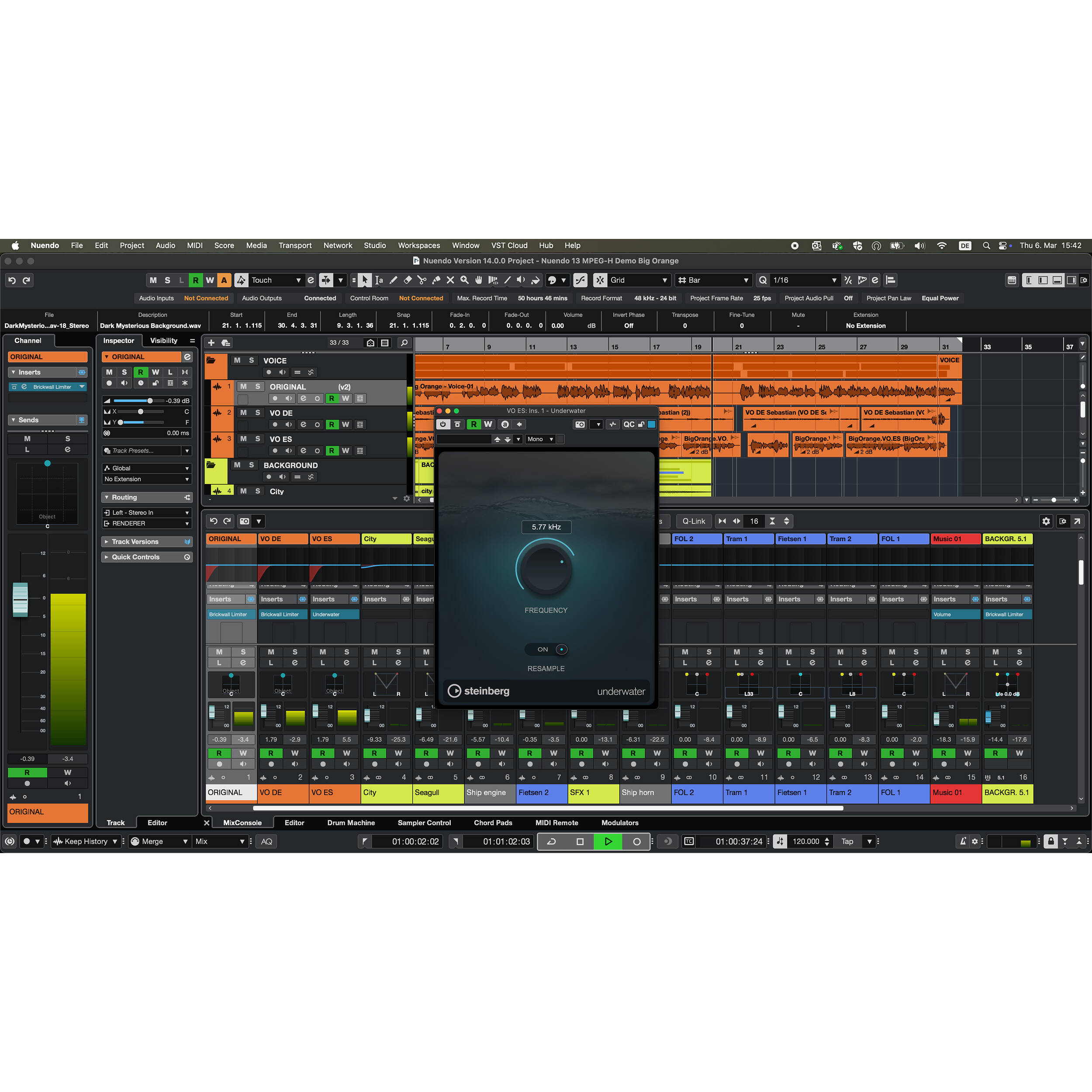Mute the VO DE track
This screenshot has height=1092, width=1092.
pyautogui.click(x=244, y=413)
